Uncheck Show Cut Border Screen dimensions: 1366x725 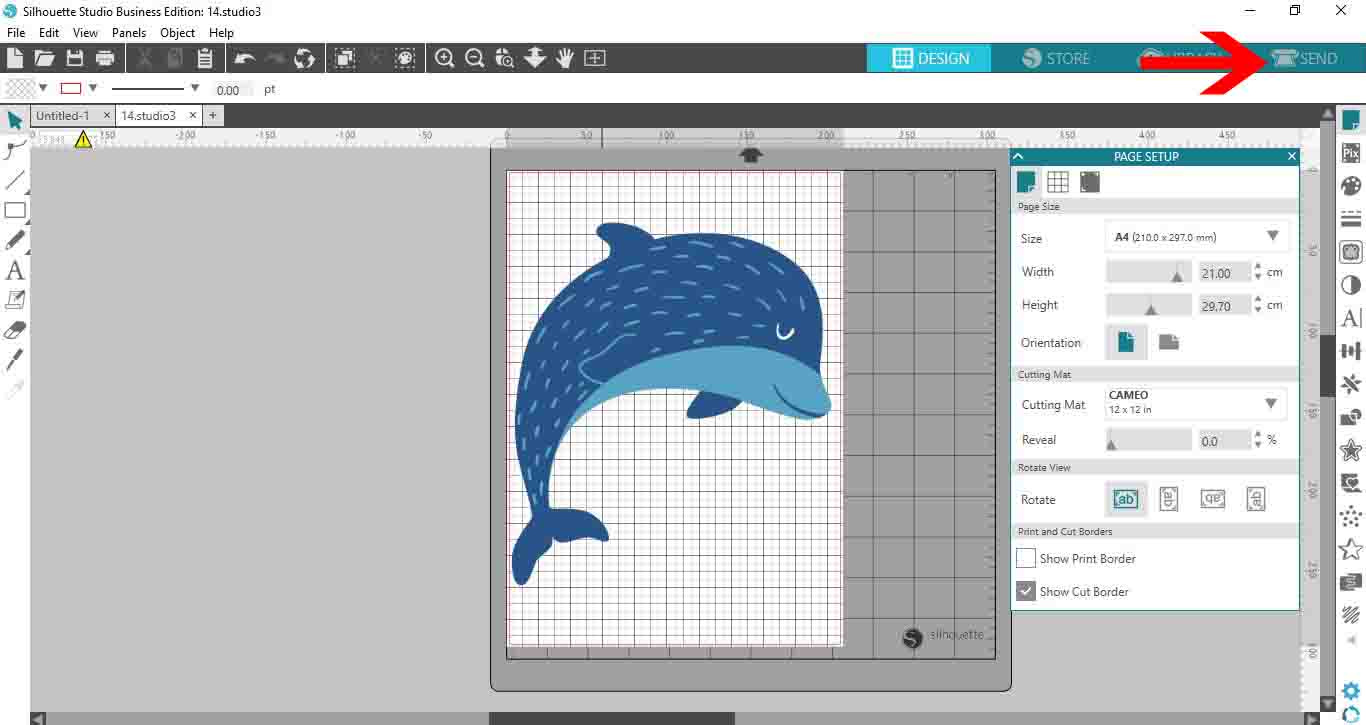[1026, 591]
